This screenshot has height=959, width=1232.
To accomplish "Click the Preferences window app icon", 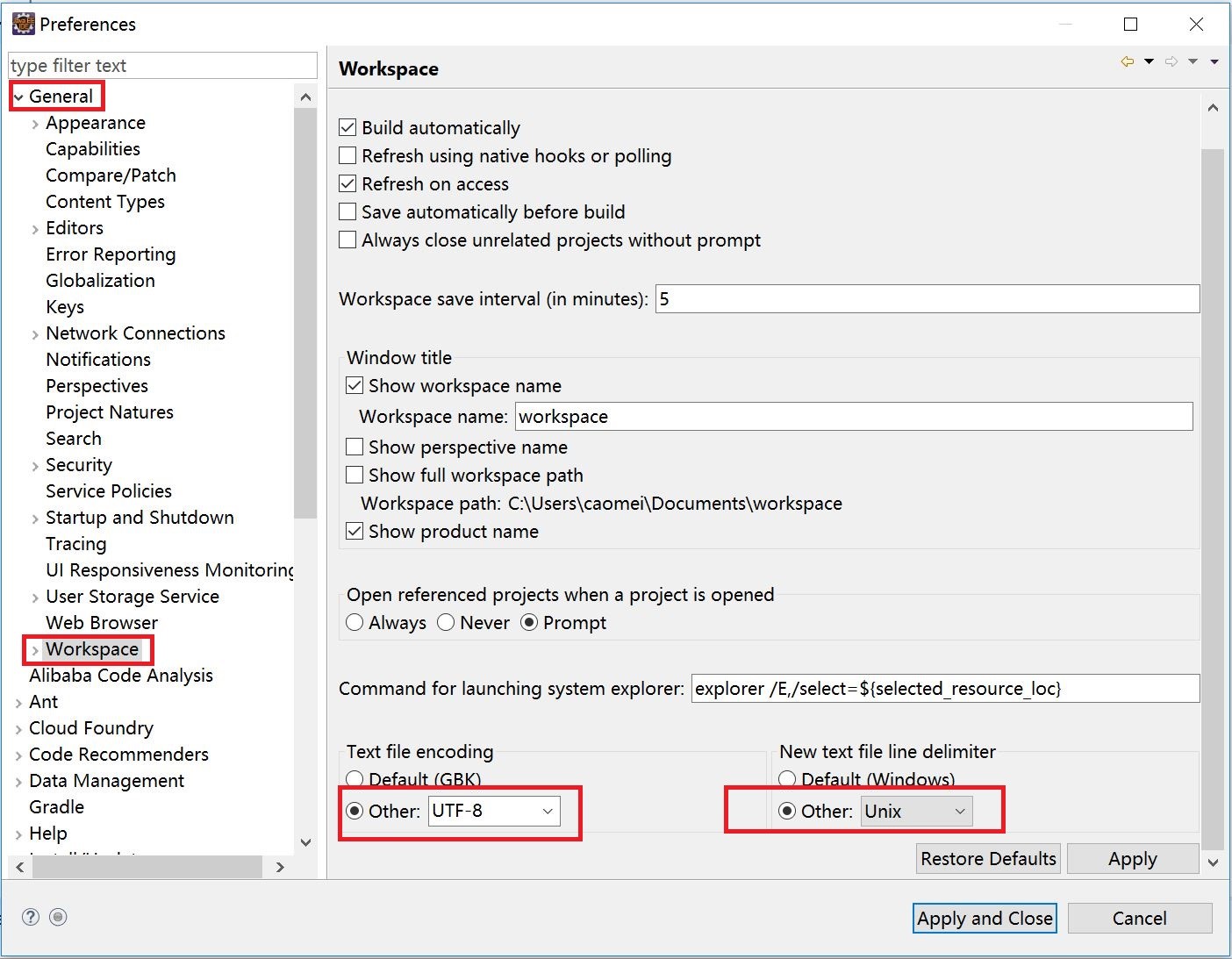I will coord(23,24).
